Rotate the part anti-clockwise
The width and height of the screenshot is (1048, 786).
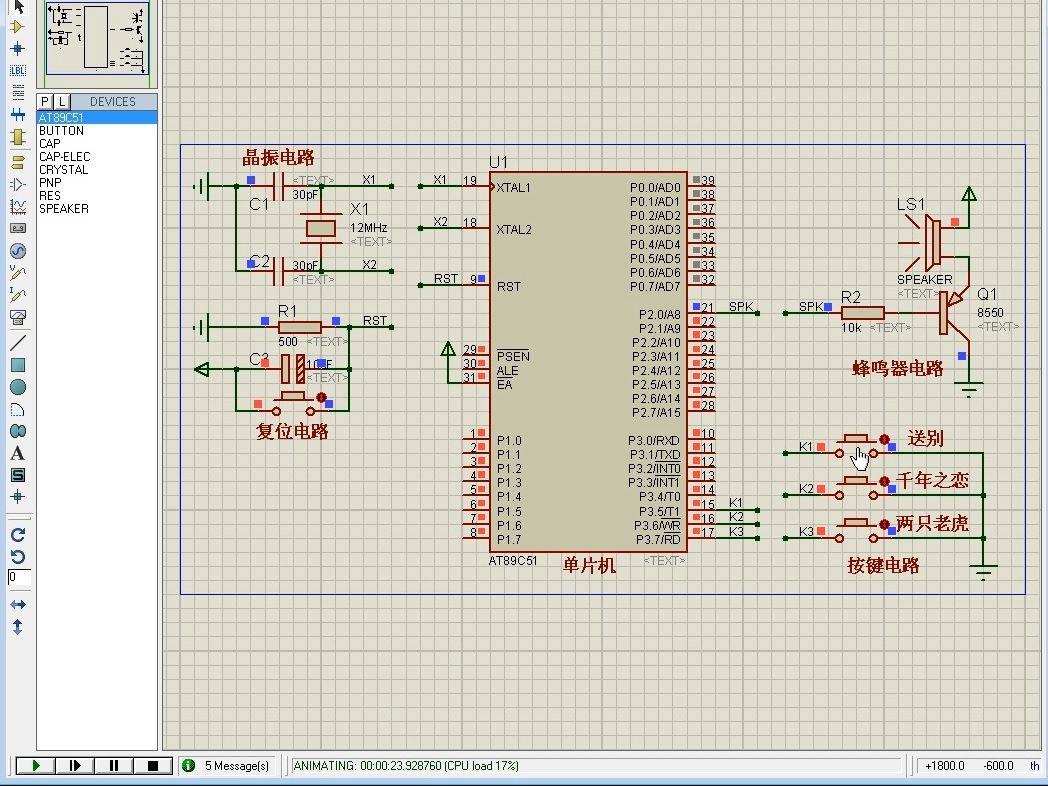click(17, 557)
